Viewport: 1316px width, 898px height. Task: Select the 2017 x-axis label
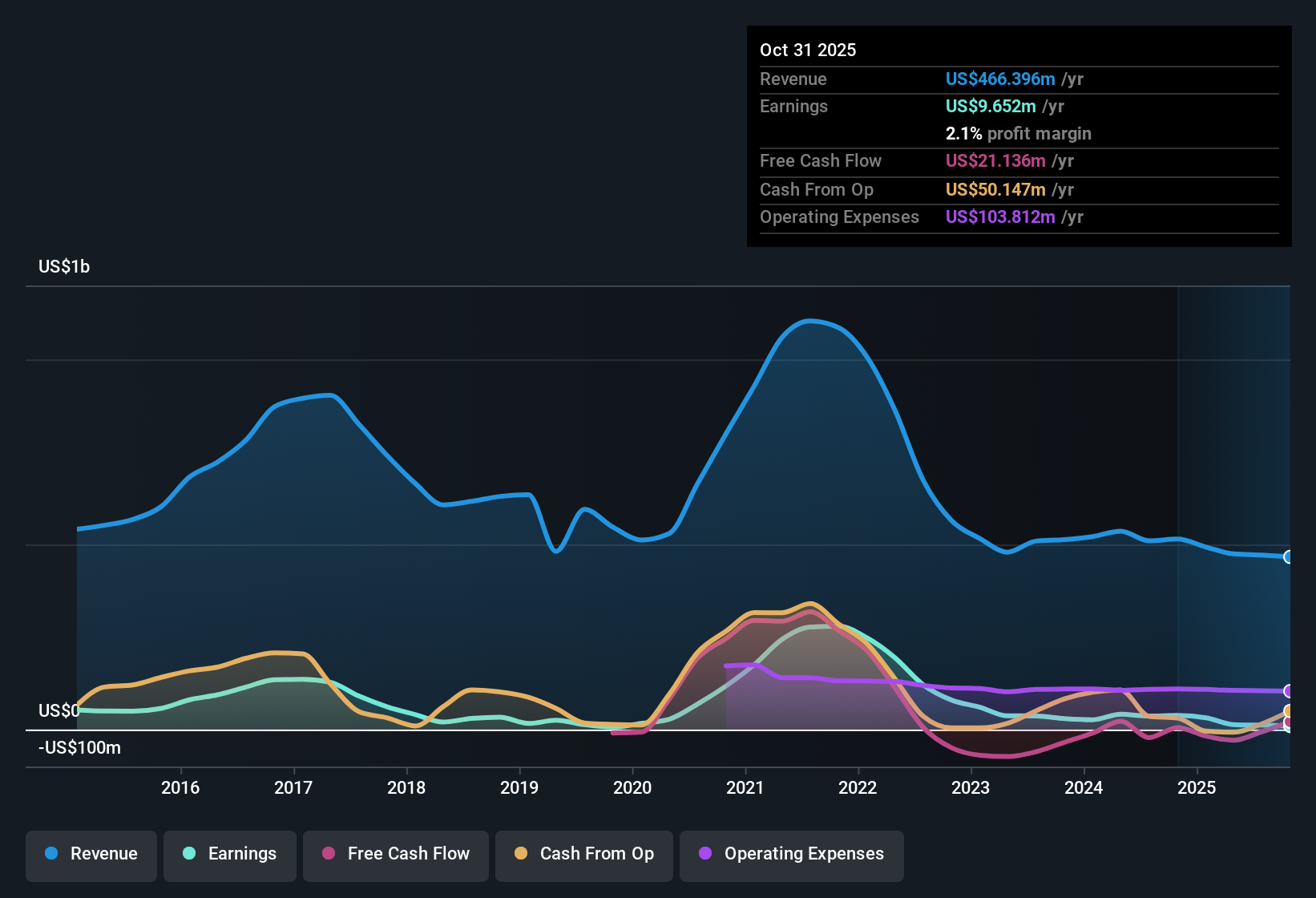pos(293,787)
